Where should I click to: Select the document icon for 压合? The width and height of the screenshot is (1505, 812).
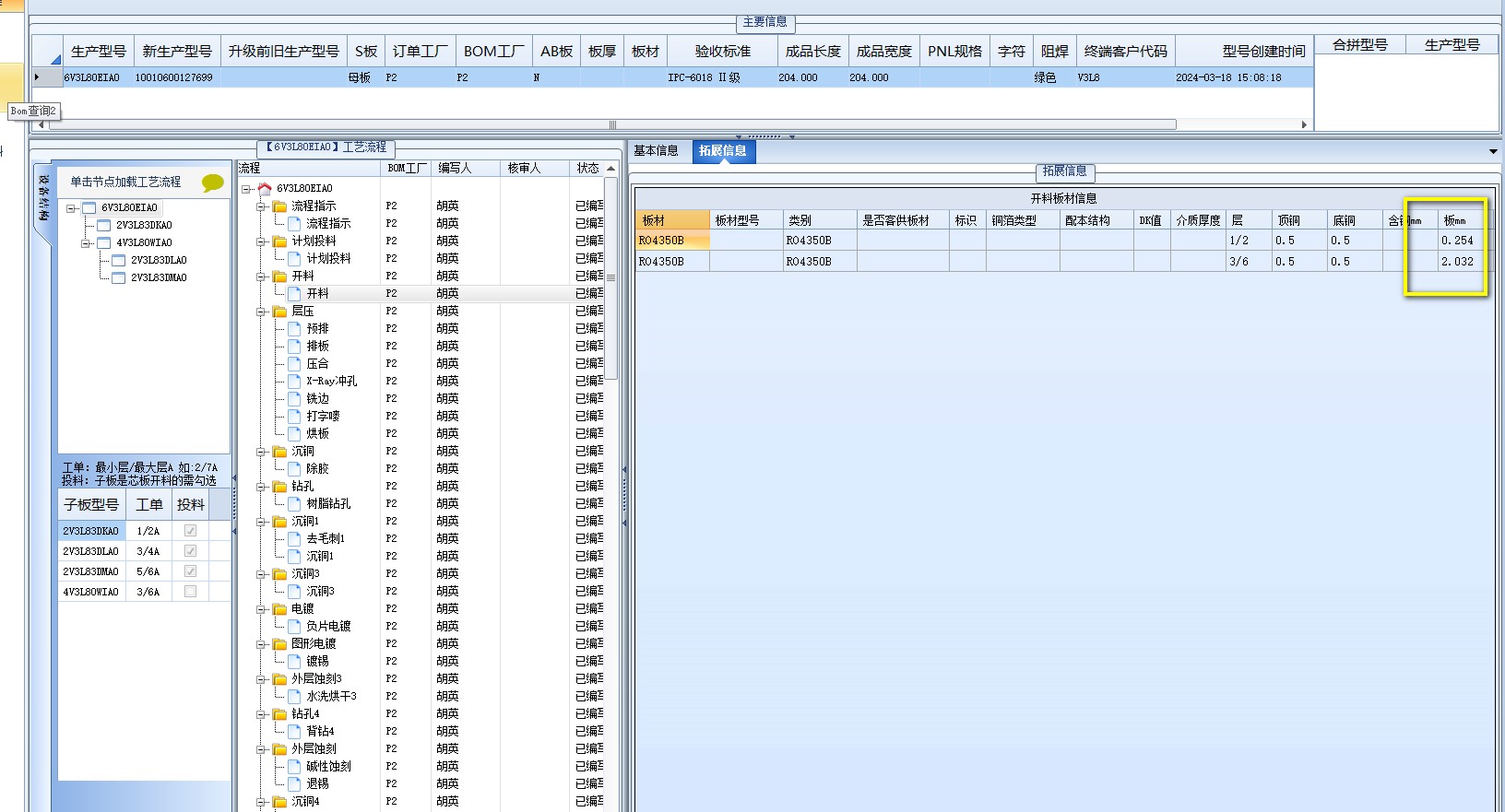(x=294, y=363)
